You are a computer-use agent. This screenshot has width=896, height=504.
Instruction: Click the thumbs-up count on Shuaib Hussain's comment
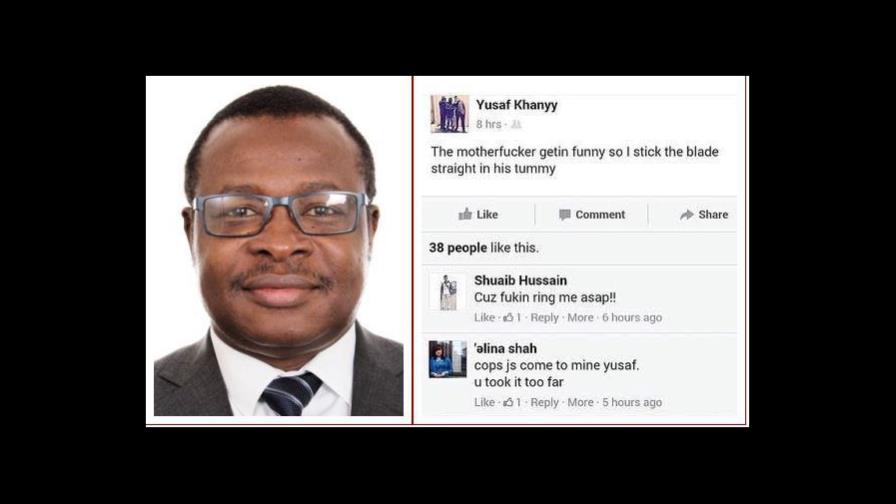click(512, 318)
